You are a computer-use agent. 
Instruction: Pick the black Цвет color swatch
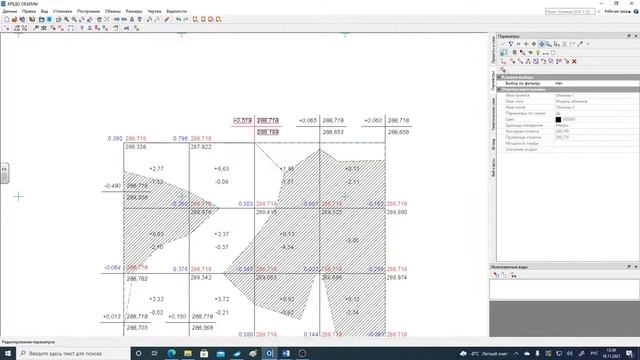click(x=558, y=119)
